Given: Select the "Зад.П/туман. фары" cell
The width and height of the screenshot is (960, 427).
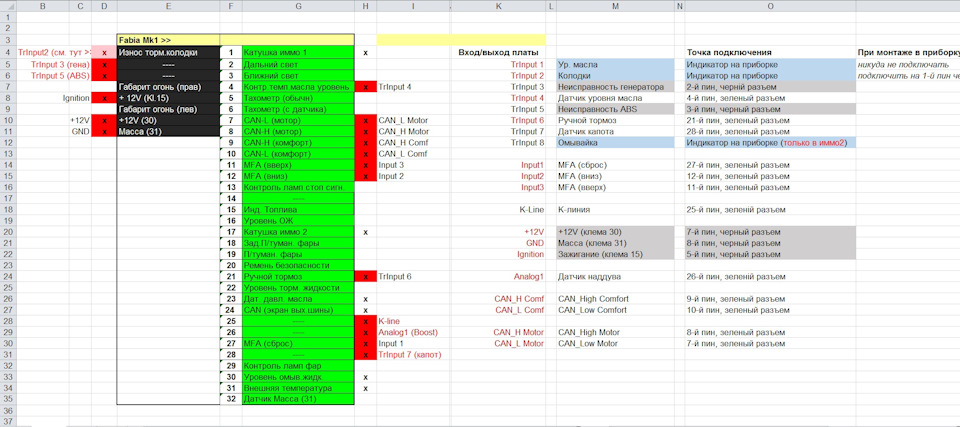Looking at the screenshot, I should [298, 243].
